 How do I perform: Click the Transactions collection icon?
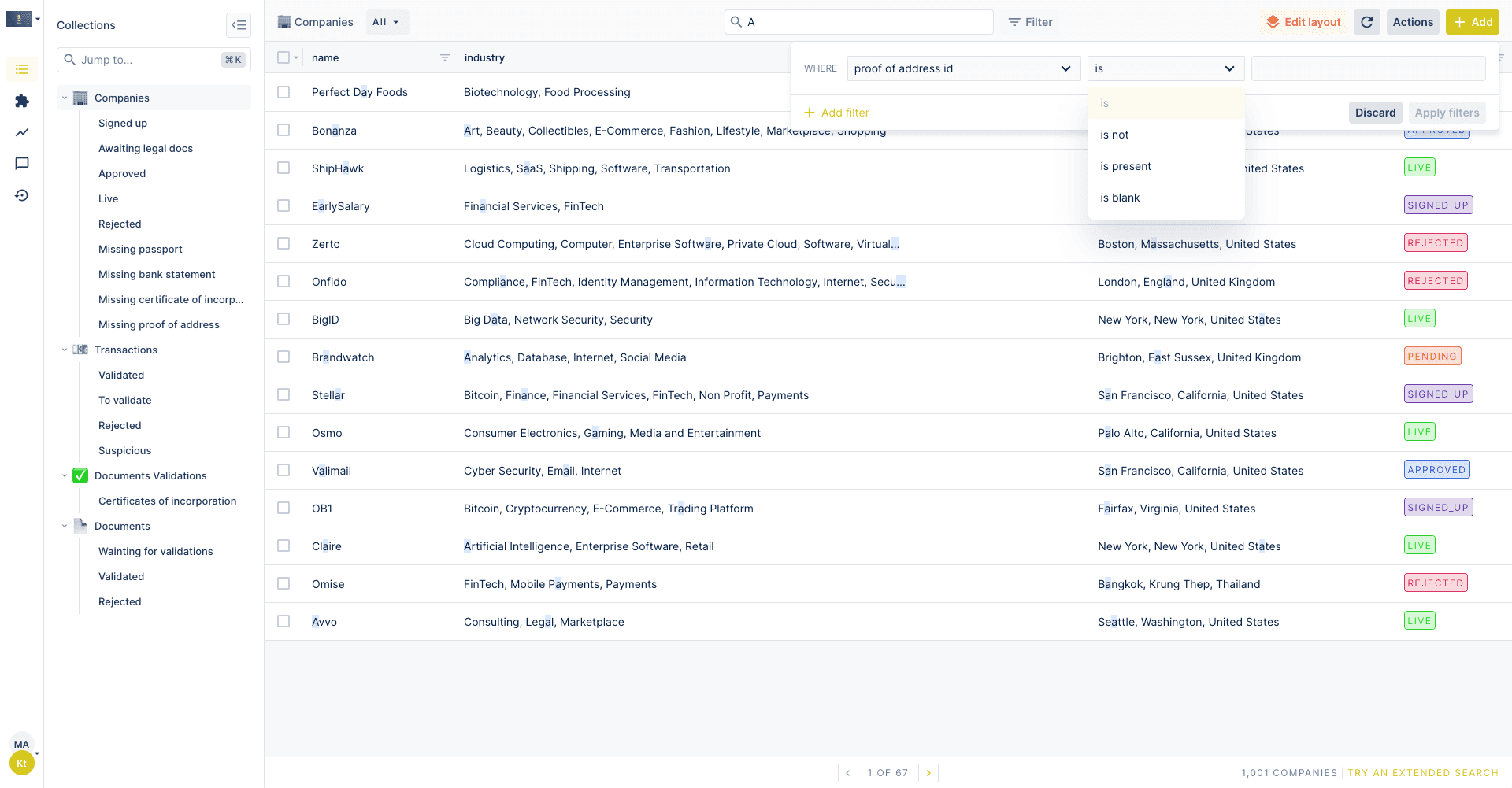(x=80, y=350)
